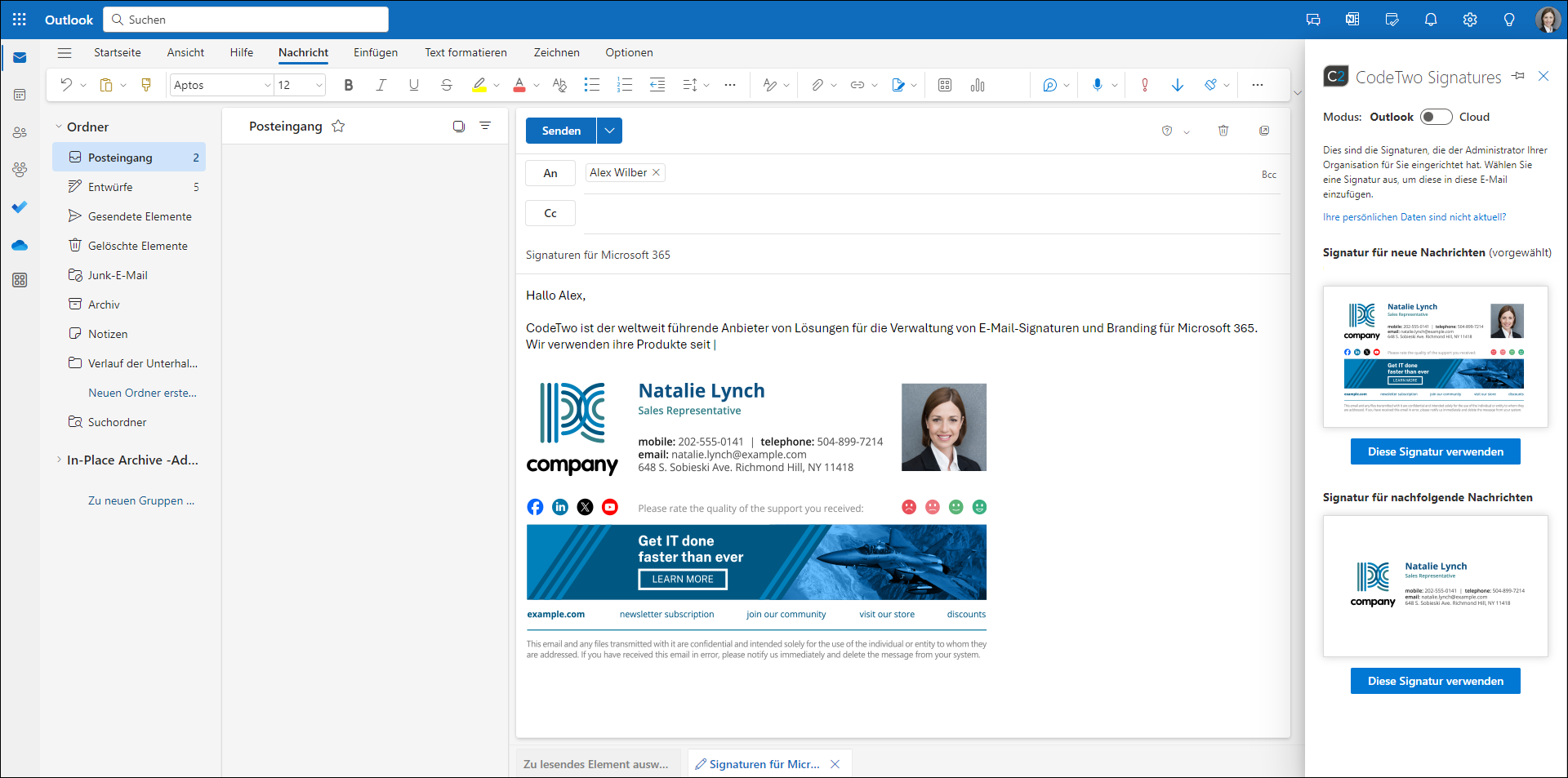The height and width of the screenshot is (778, 1568).
Task: Expand font color dropdown arrow
Action: pyautogui.click(x=537, y=85)
